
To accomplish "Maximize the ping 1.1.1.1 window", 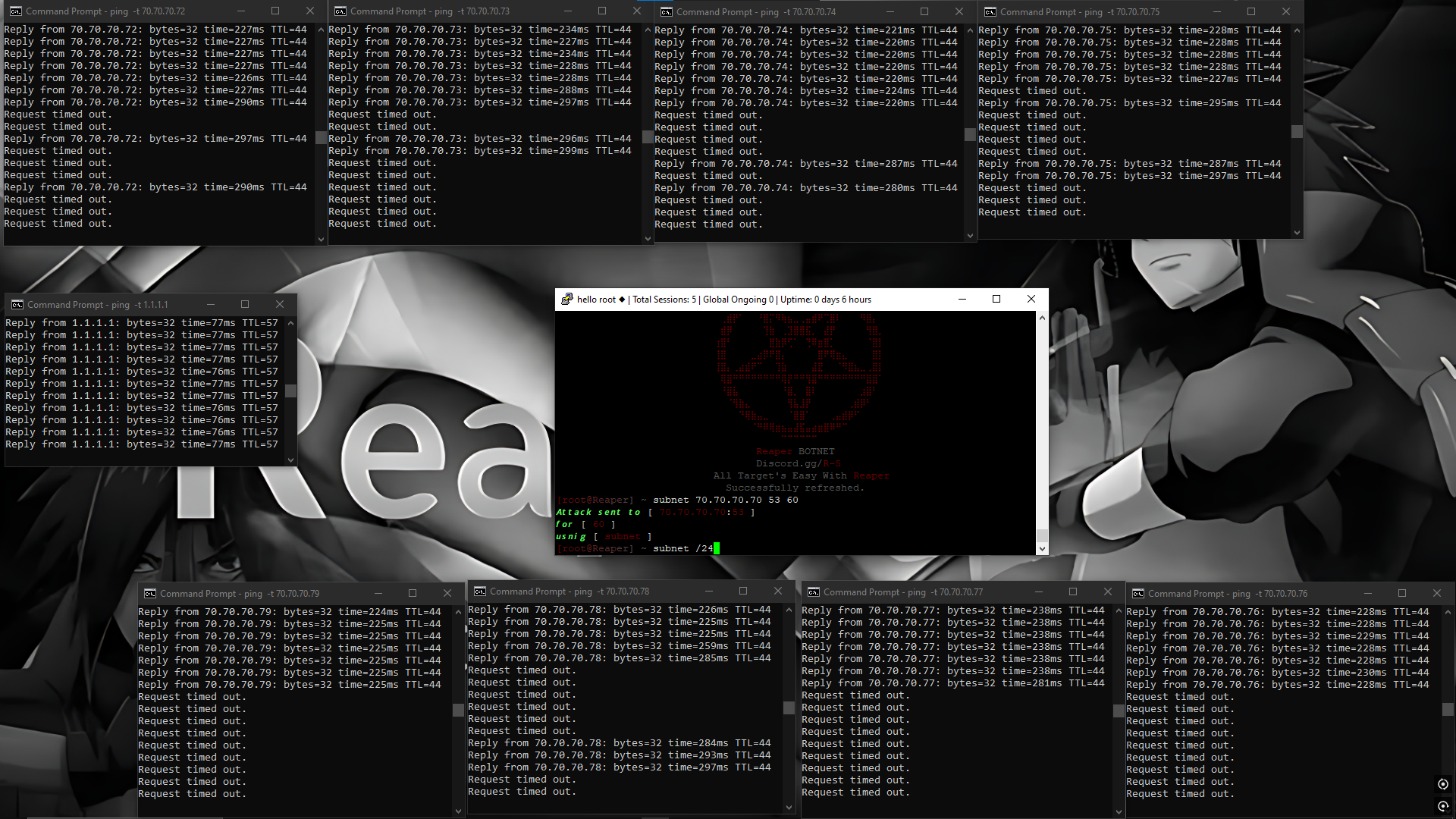I will (x=244, y=304).
